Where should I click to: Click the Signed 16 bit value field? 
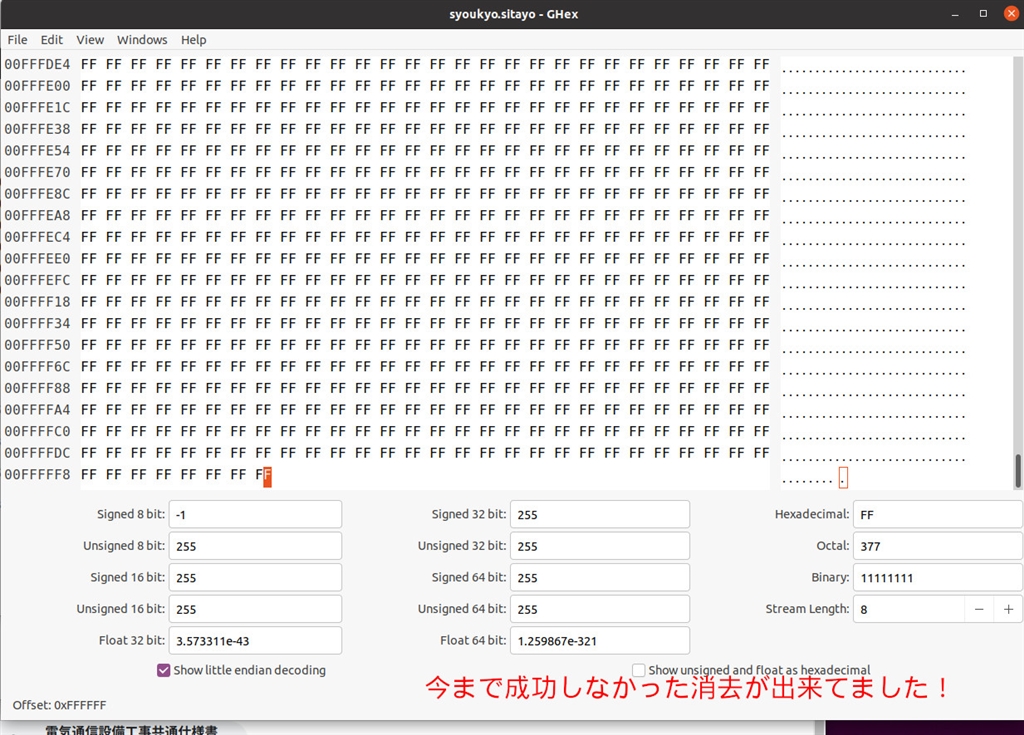(x=255, y=578)
